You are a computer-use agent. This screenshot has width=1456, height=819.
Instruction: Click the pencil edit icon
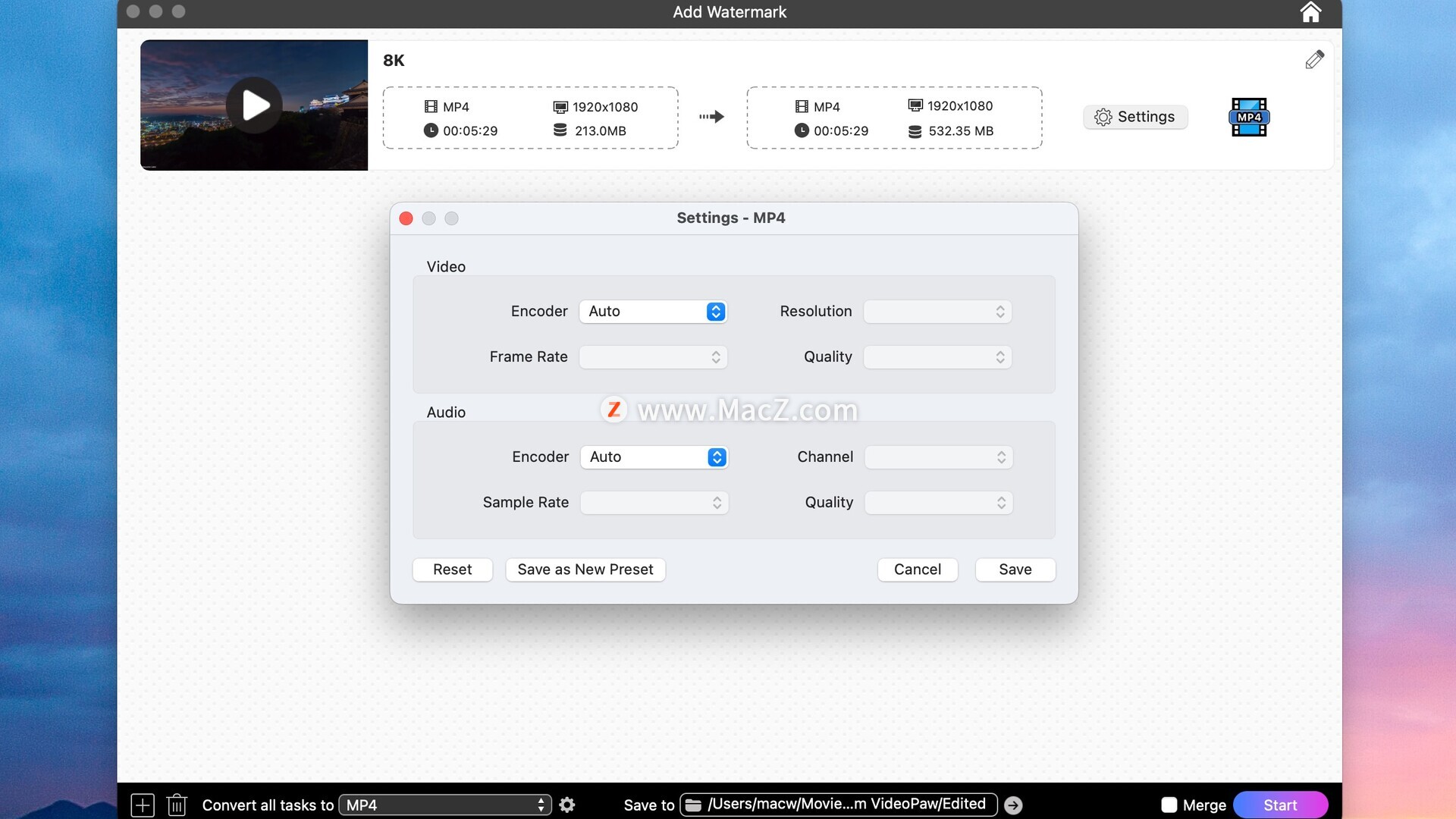1314,59
